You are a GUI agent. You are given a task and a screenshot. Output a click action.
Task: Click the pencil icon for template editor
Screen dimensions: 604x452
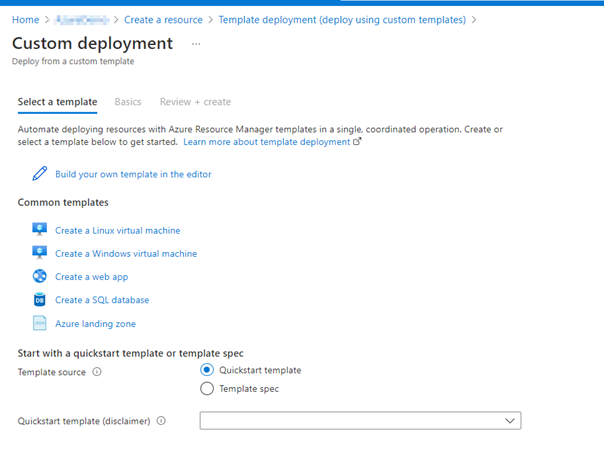[x=40, y=174]
